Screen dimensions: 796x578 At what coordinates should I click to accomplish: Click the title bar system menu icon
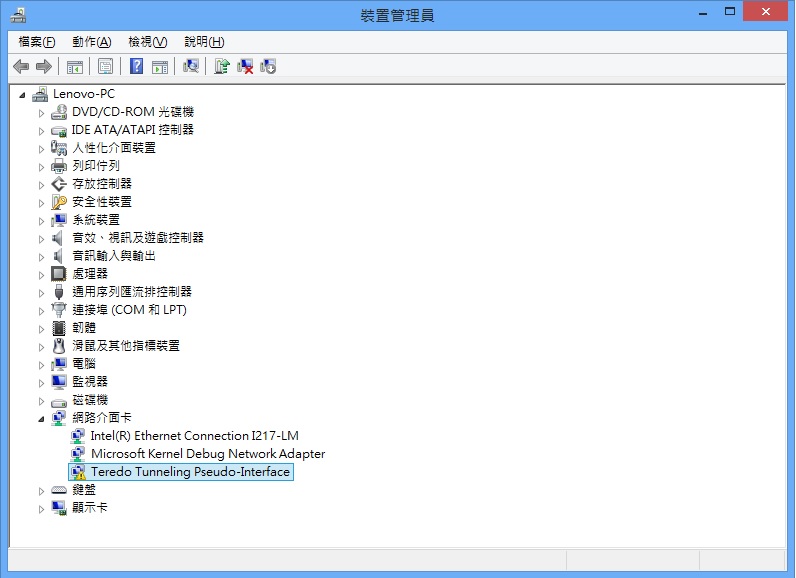(x=18, y=15)
